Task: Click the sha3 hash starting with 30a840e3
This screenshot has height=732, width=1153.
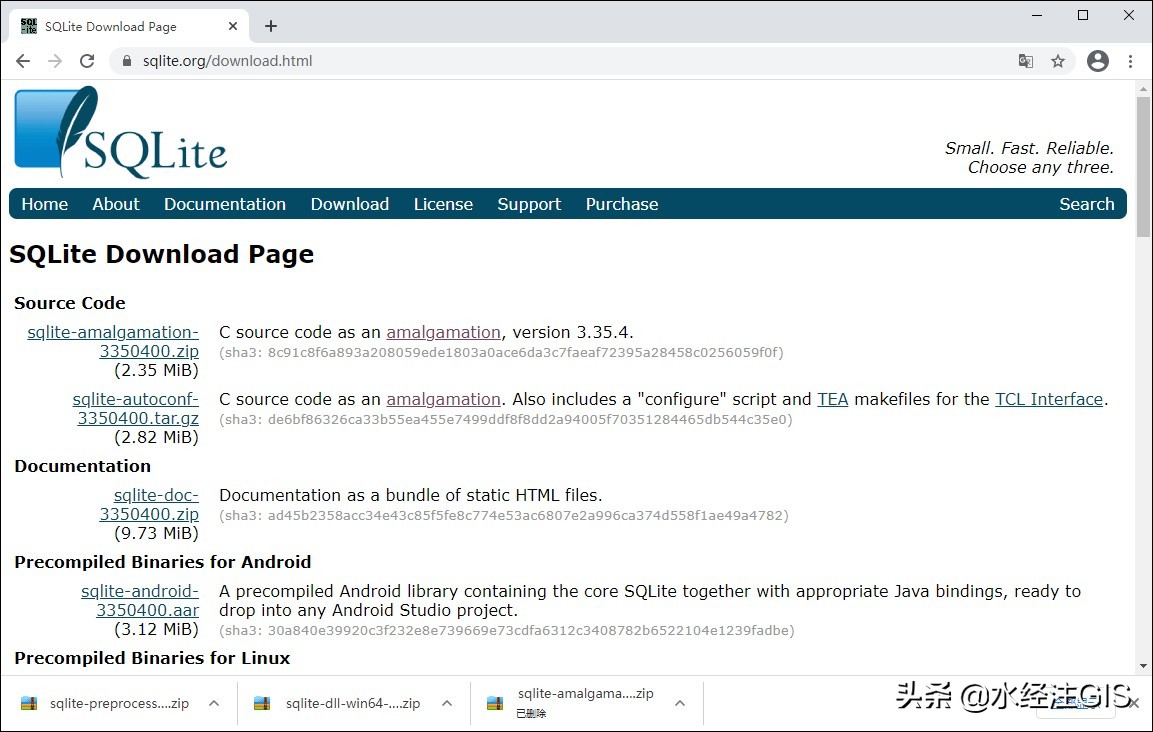Action: click(507, 630)
